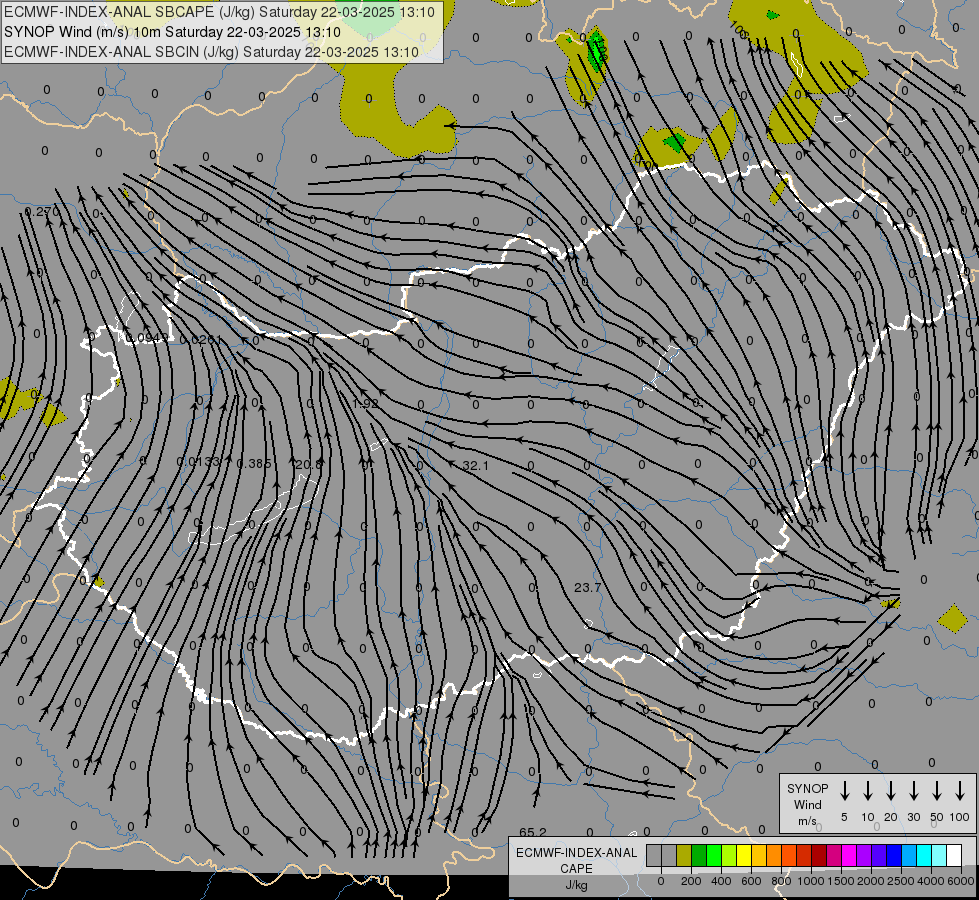Click the 600 label under color scale

coord(751,881)
